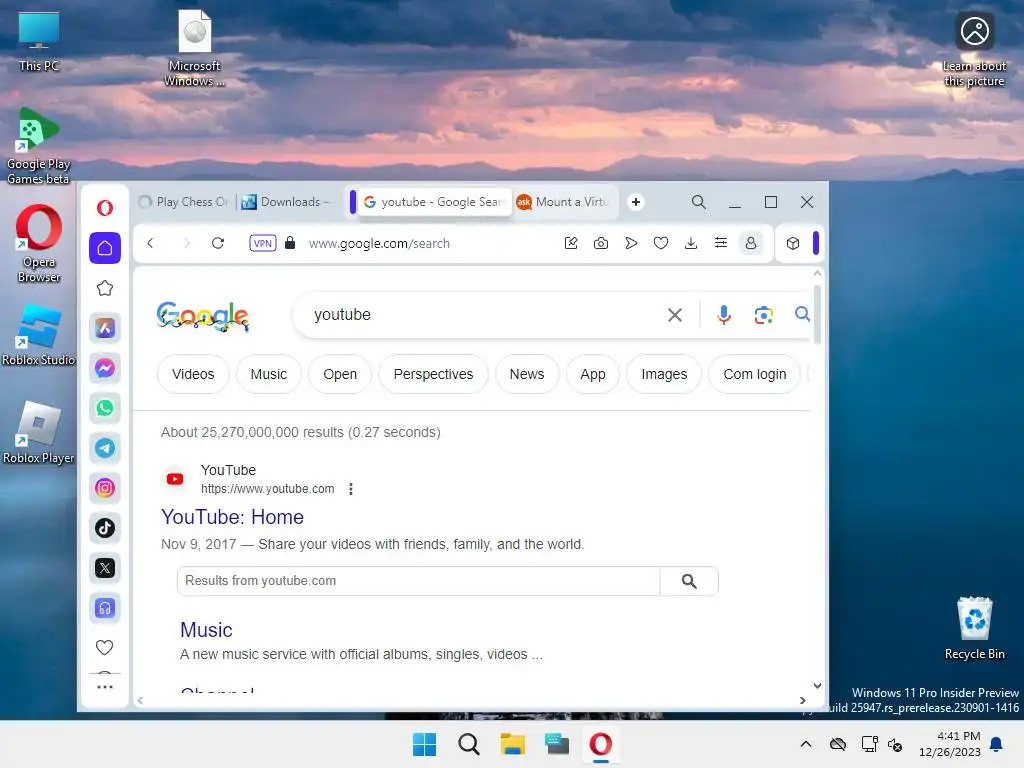The width and height of the screenshot is (1024, 768).
Task: Take a snapshot with camera icon
Action: coord(601,243)
